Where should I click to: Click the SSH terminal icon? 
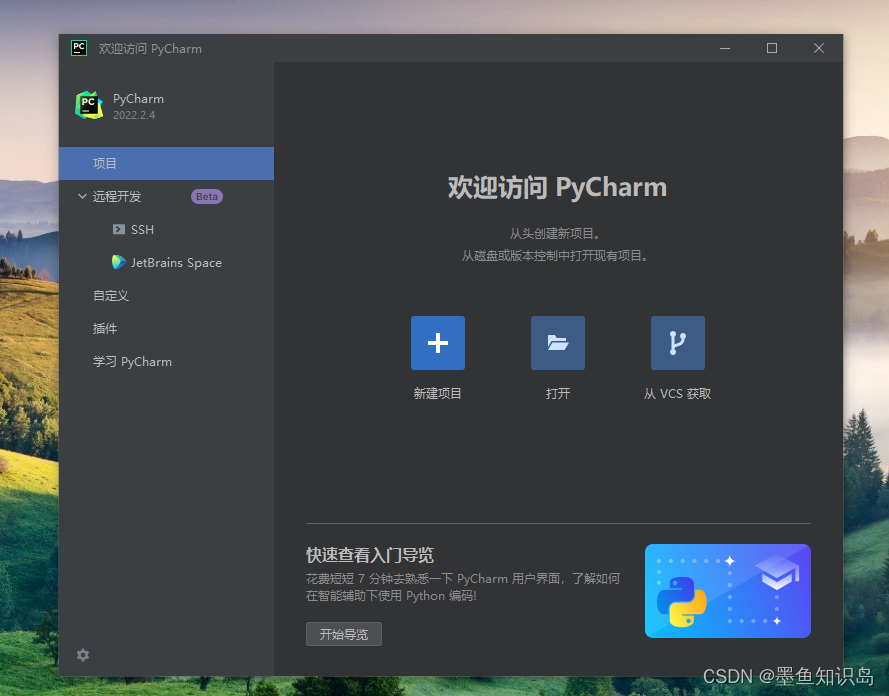[x=118, y=229]
